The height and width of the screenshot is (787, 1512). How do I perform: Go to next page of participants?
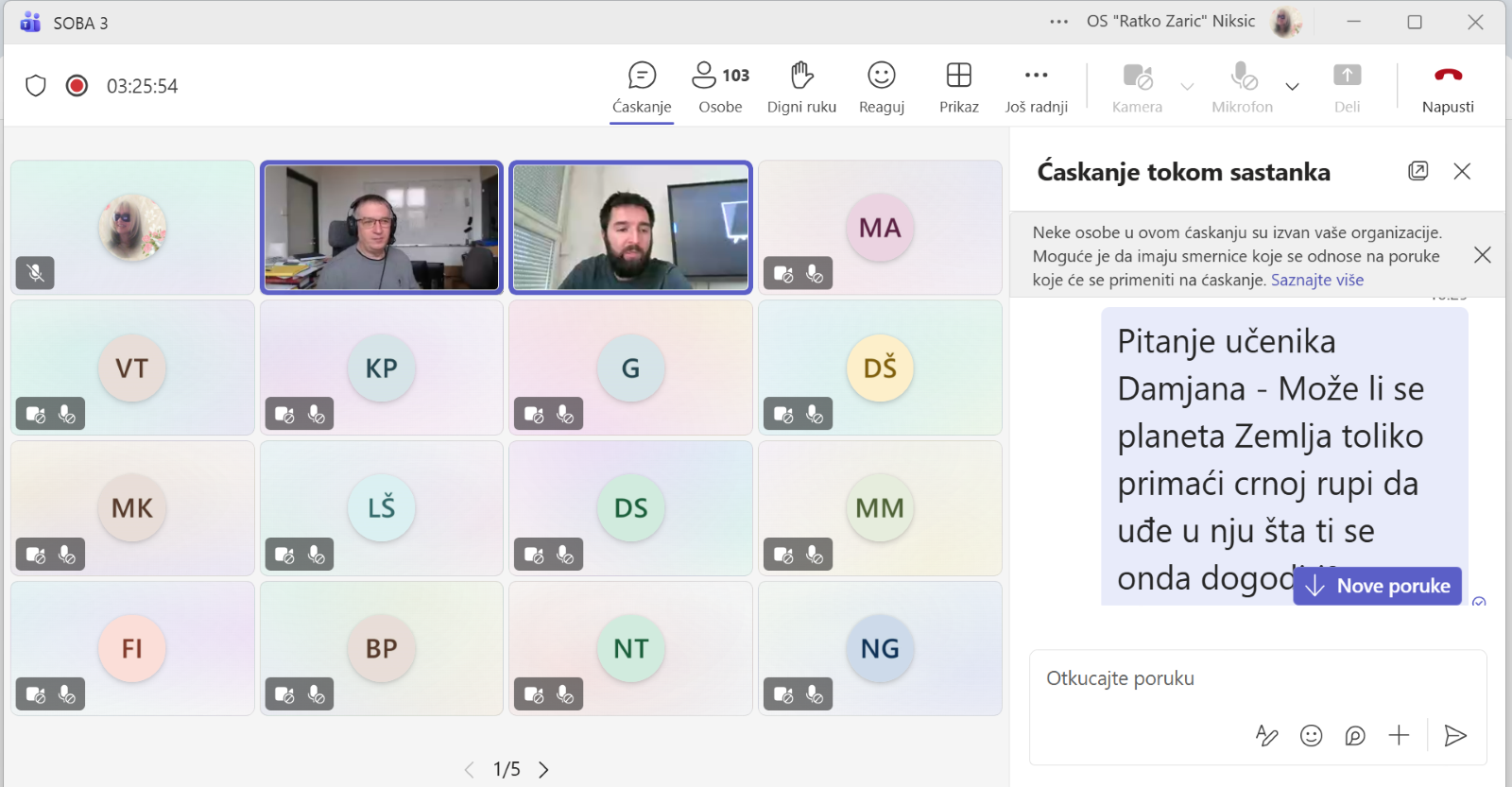click(x=543, y=770)
